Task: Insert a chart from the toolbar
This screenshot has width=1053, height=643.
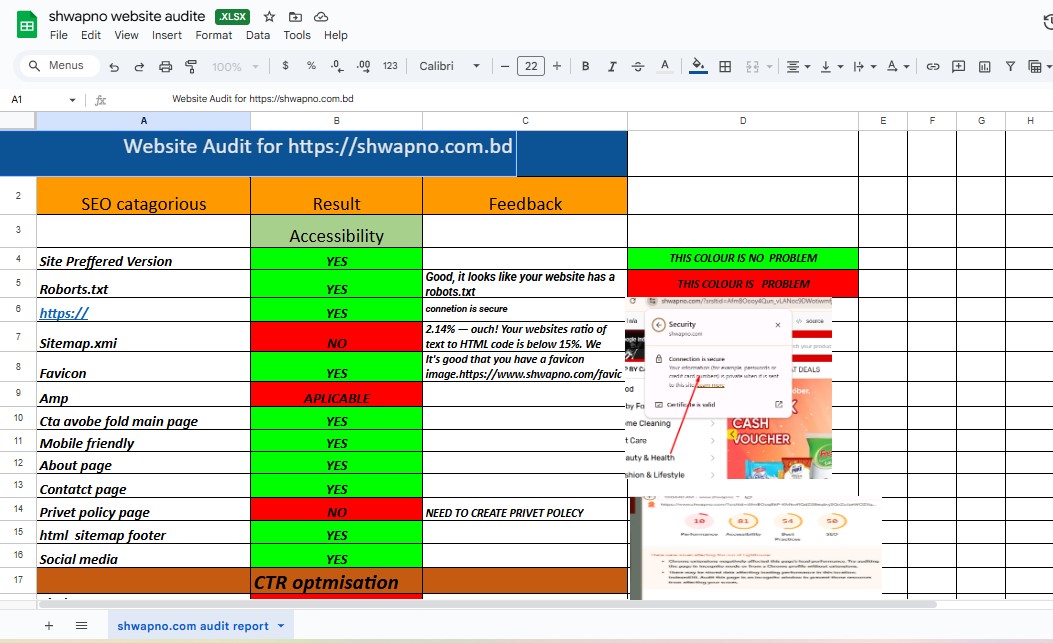Action: pos(986,65)
